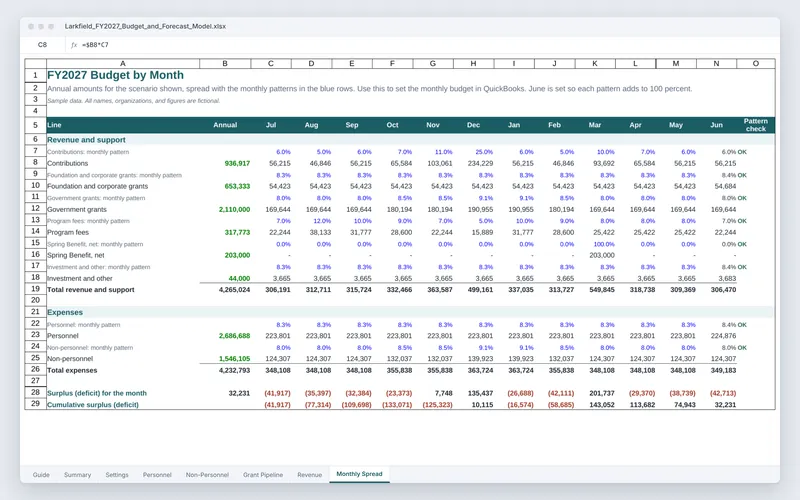Image resolution: width=800 pixels, height=500 pixels.
Task: Switch to the Summary sheet tab
Action: (77, 474)
